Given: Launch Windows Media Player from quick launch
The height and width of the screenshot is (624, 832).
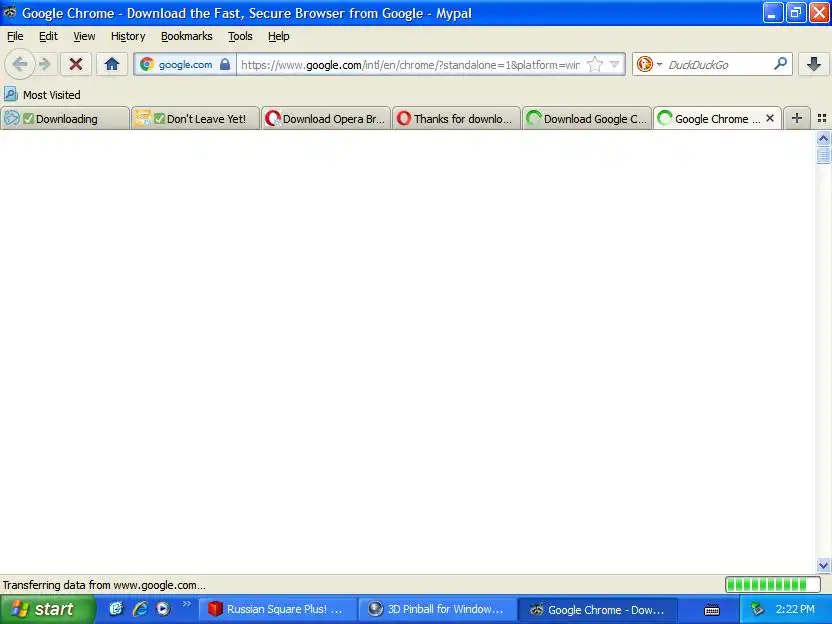Looking at the screenshot, I should tap(163, 609).
